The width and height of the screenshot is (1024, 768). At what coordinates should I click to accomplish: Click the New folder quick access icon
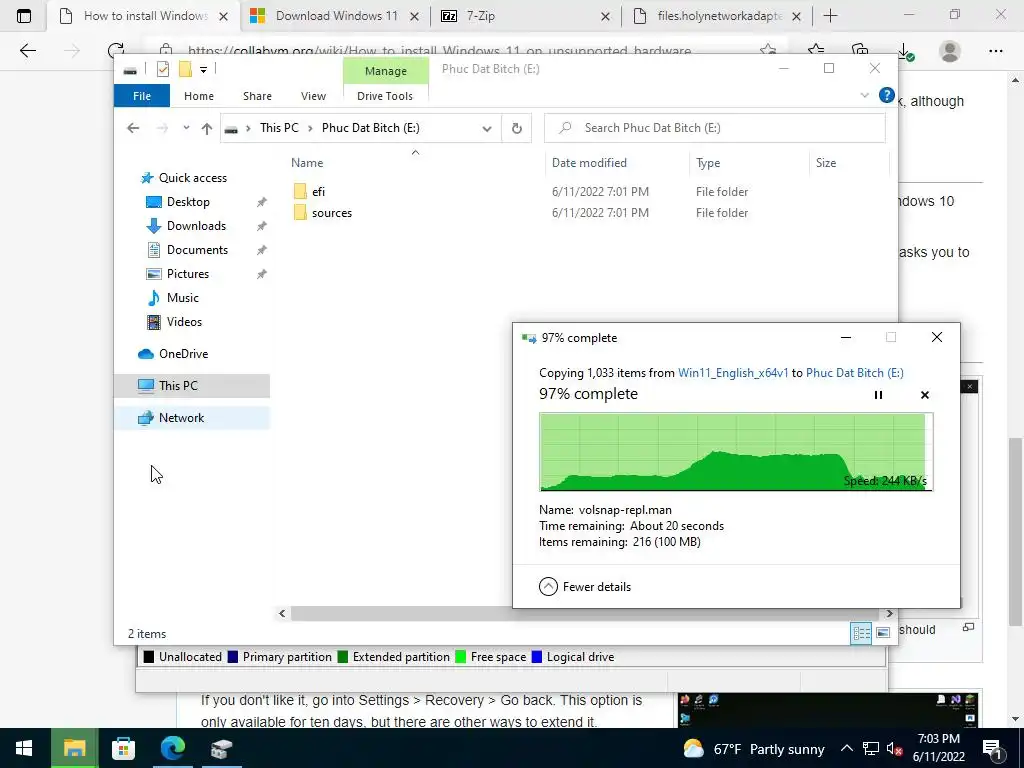(x=185, y=69)
